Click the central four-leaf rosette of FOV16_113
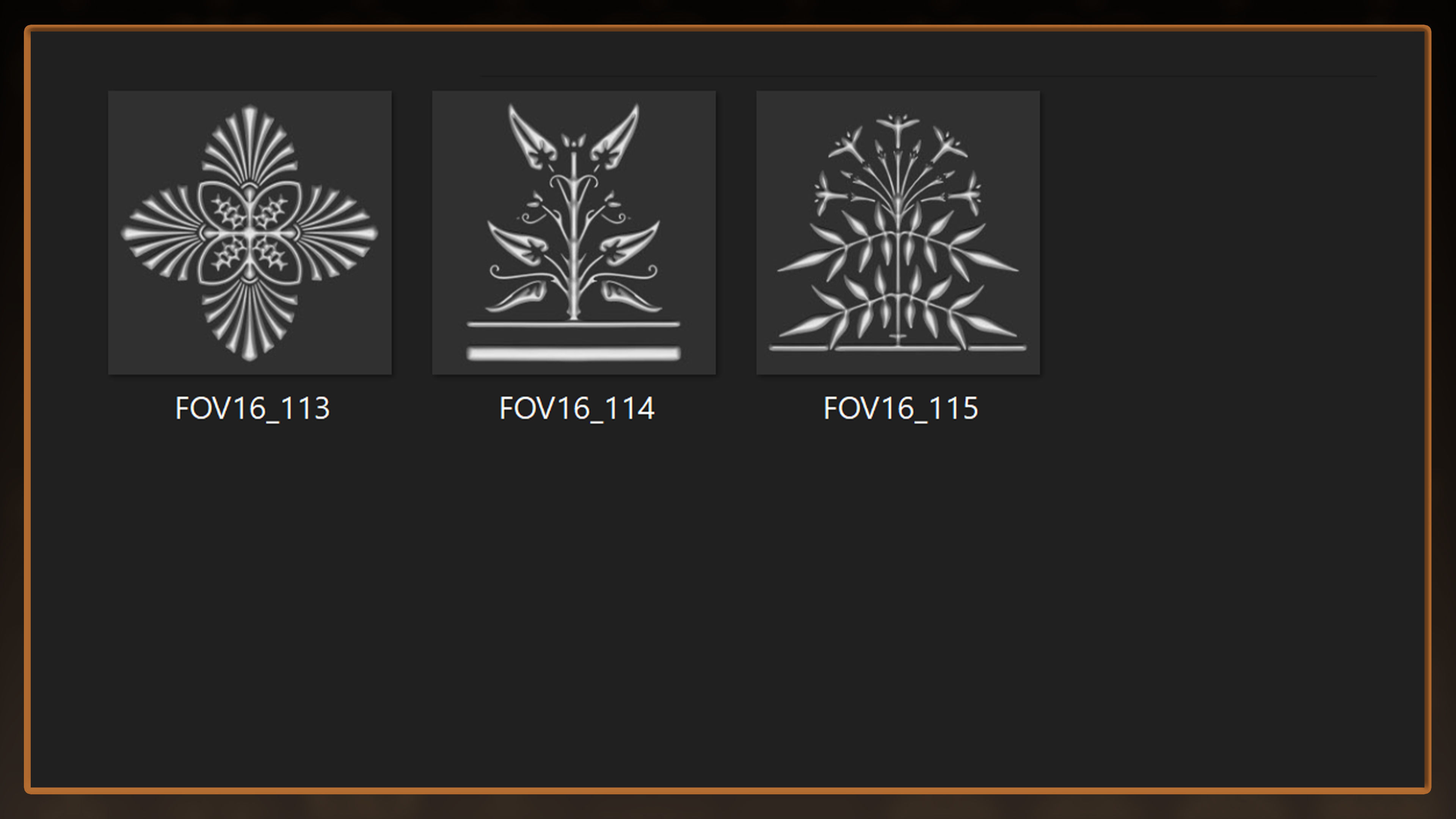The height and width of the screenshot is (819, 1456). 249,233
